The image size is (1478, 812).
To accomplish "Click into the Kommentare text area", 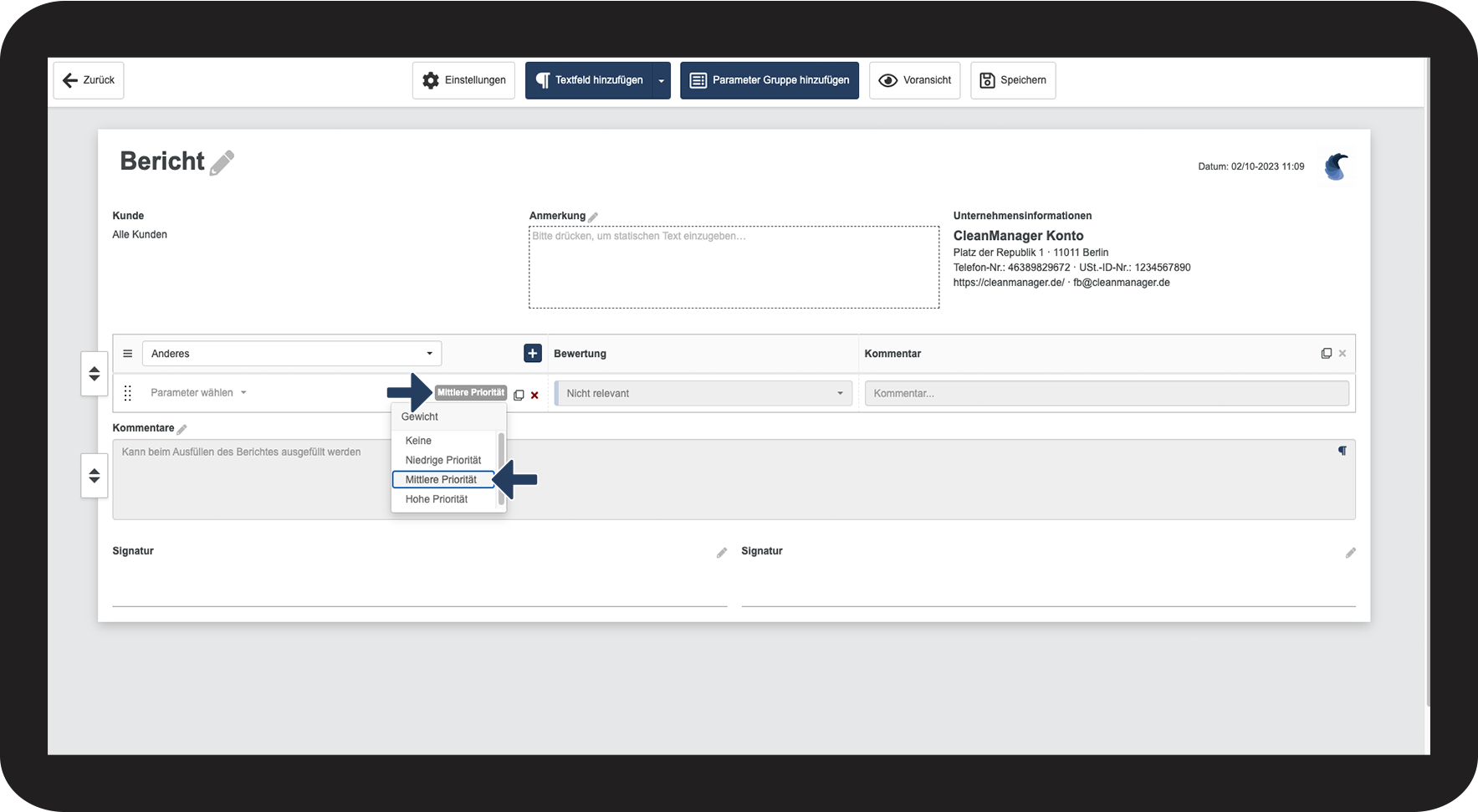I will pyautogui.click(x=734, y=479).
